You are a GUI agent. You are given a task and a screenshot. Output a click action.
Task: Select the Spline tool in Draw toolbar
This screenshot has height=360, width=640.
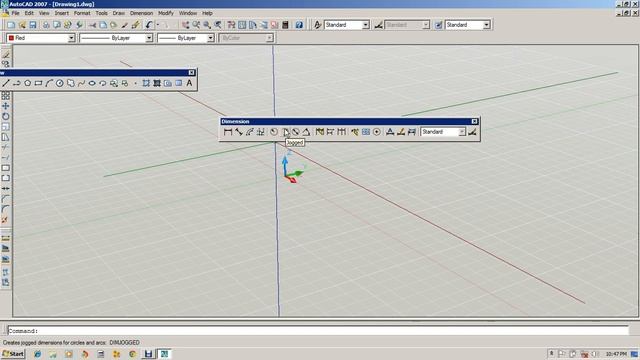pos(81,83)
